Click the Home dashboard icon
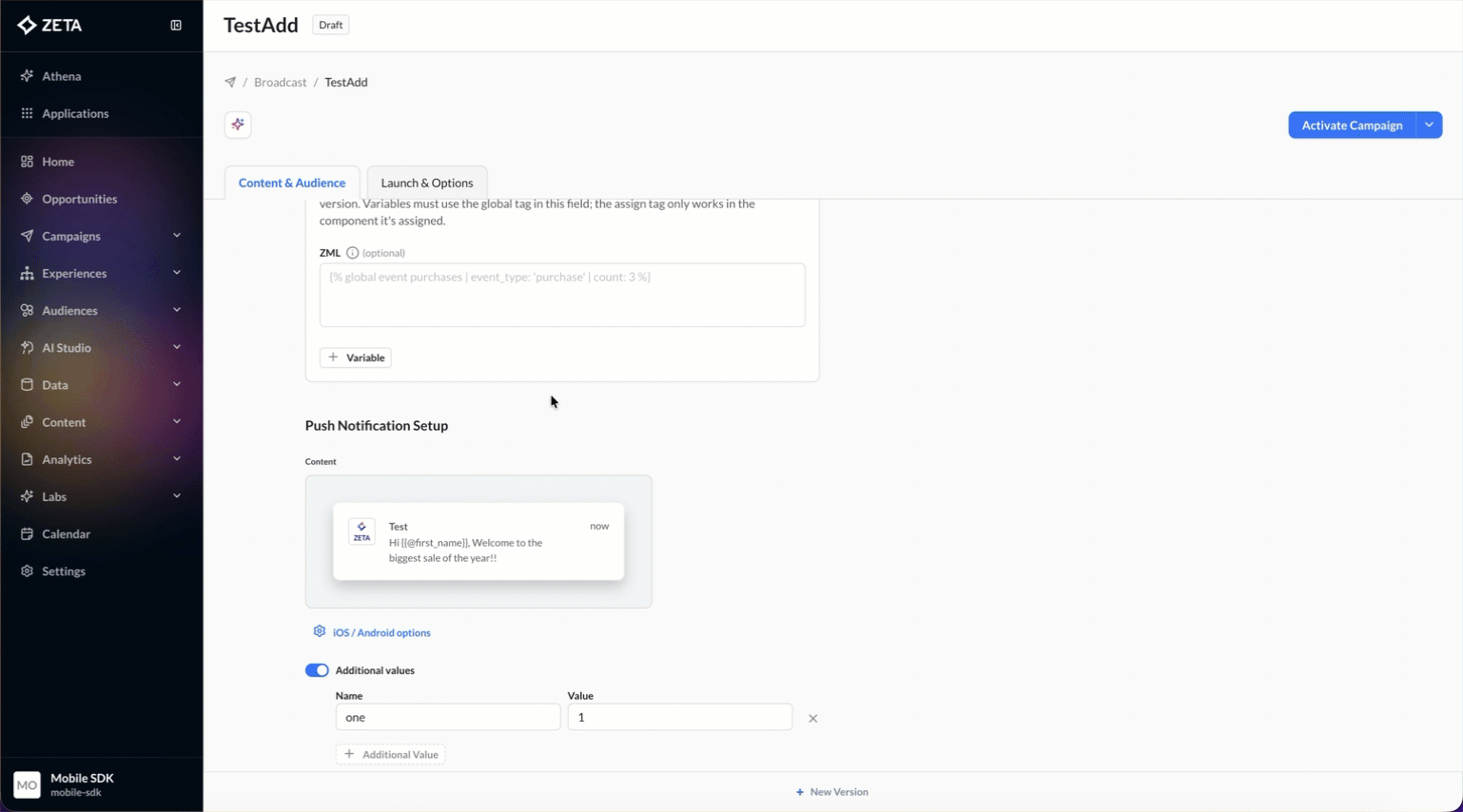This screenshot has width=1463, height=812. pyautogui.click(x=27, y=162)
